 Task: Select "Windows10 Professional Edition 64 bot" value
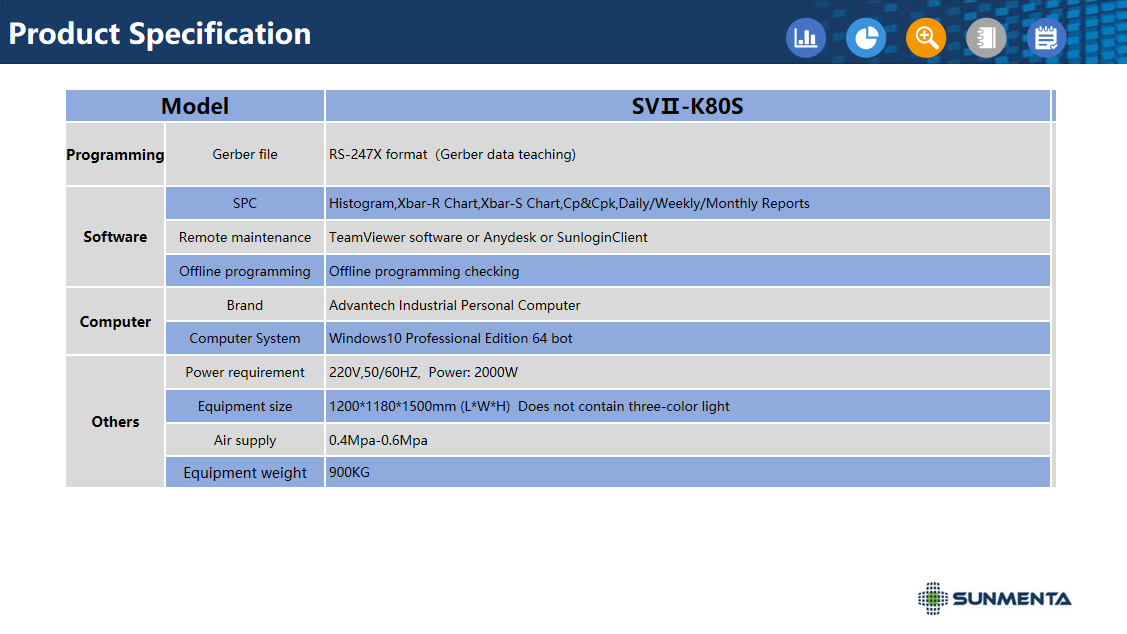(x=451, y=338)
